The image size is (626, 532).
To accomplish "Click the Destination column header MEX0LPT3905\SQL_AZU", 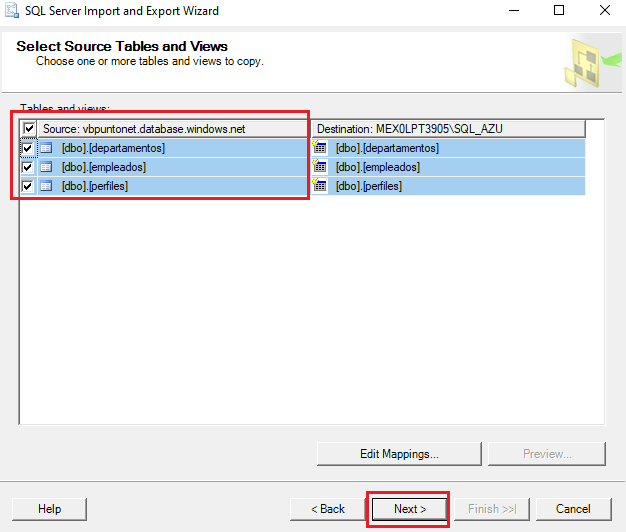I will click(x=448, y=129).
